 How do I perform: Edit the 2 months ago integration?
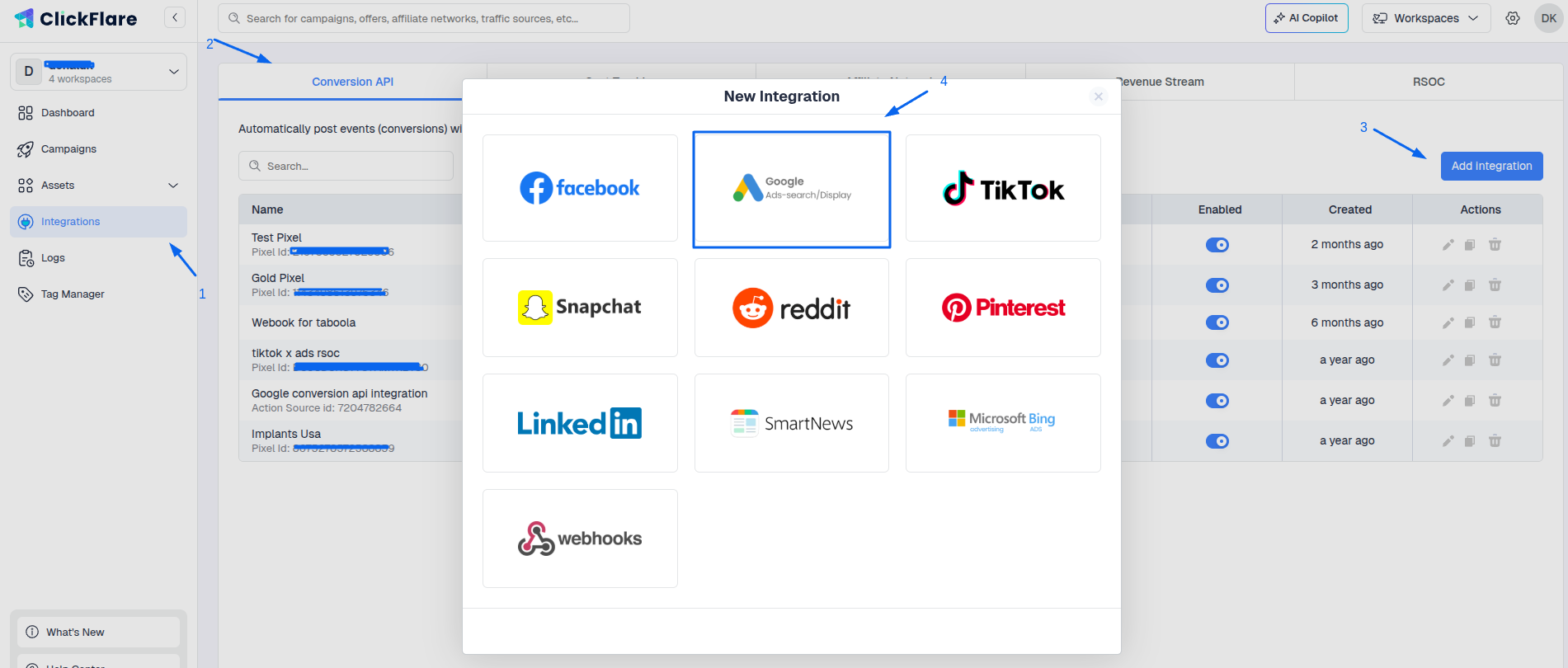1448,245
